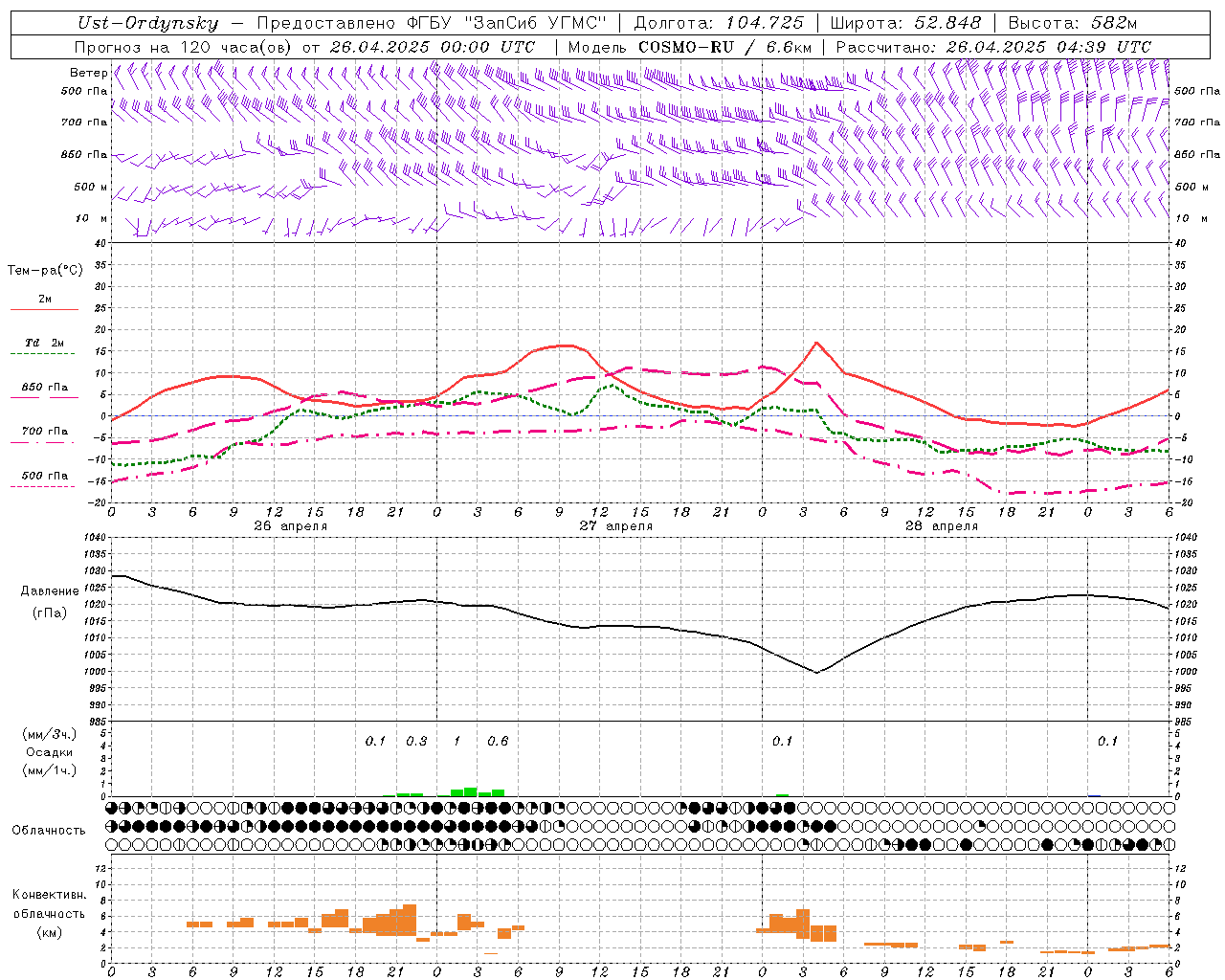Click the Конвективн. облачность (км) label
1225x980 pixels.
(49, 913)
